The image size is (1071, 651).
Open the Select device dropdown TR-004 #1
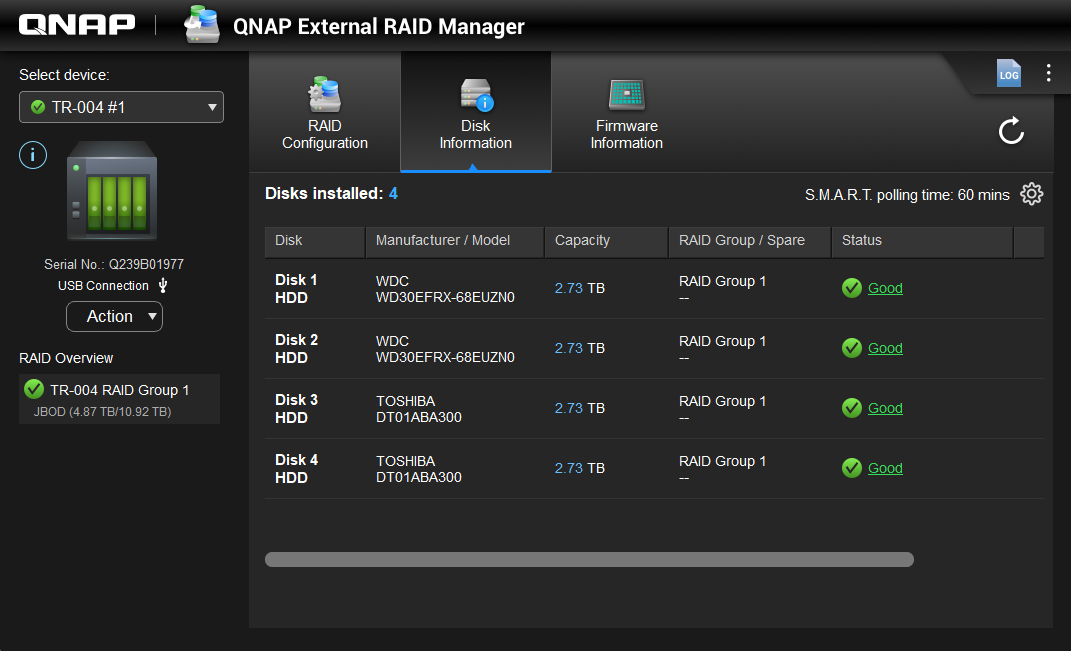[121, 107]
